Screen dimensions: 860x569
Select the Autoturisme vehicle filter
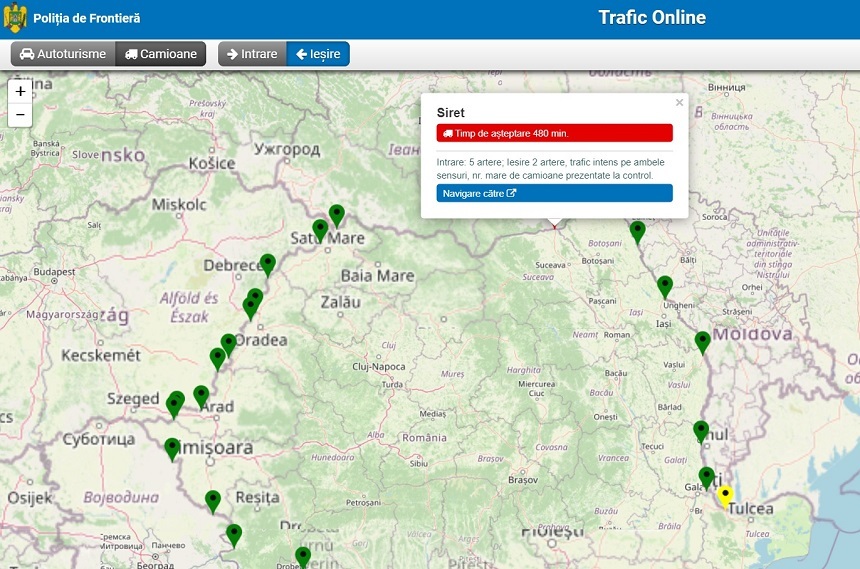(x=62, y=54)
